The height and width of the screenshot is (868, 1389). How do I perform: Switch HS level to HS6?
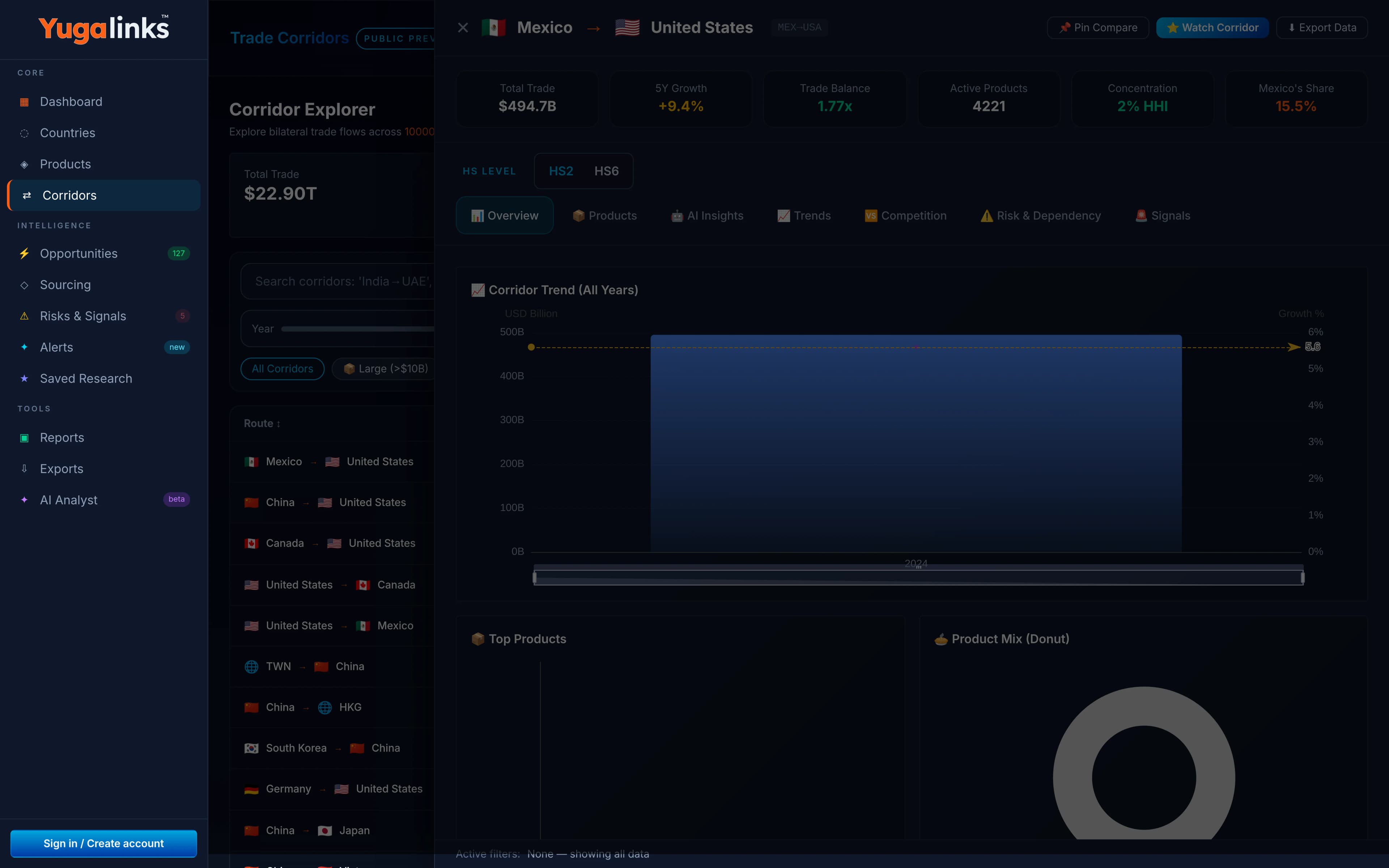coord(606,171)
